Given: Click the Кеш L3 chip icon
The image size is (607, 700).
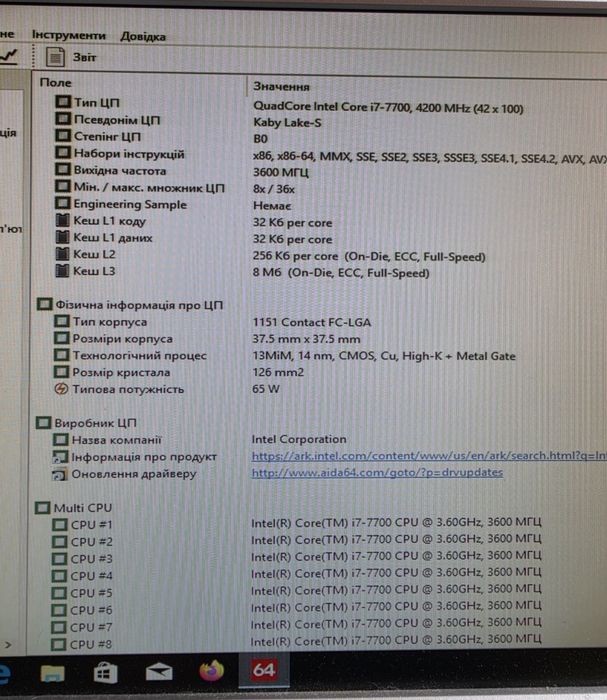Looking at the screenshot, I should [x=62, y=271].
